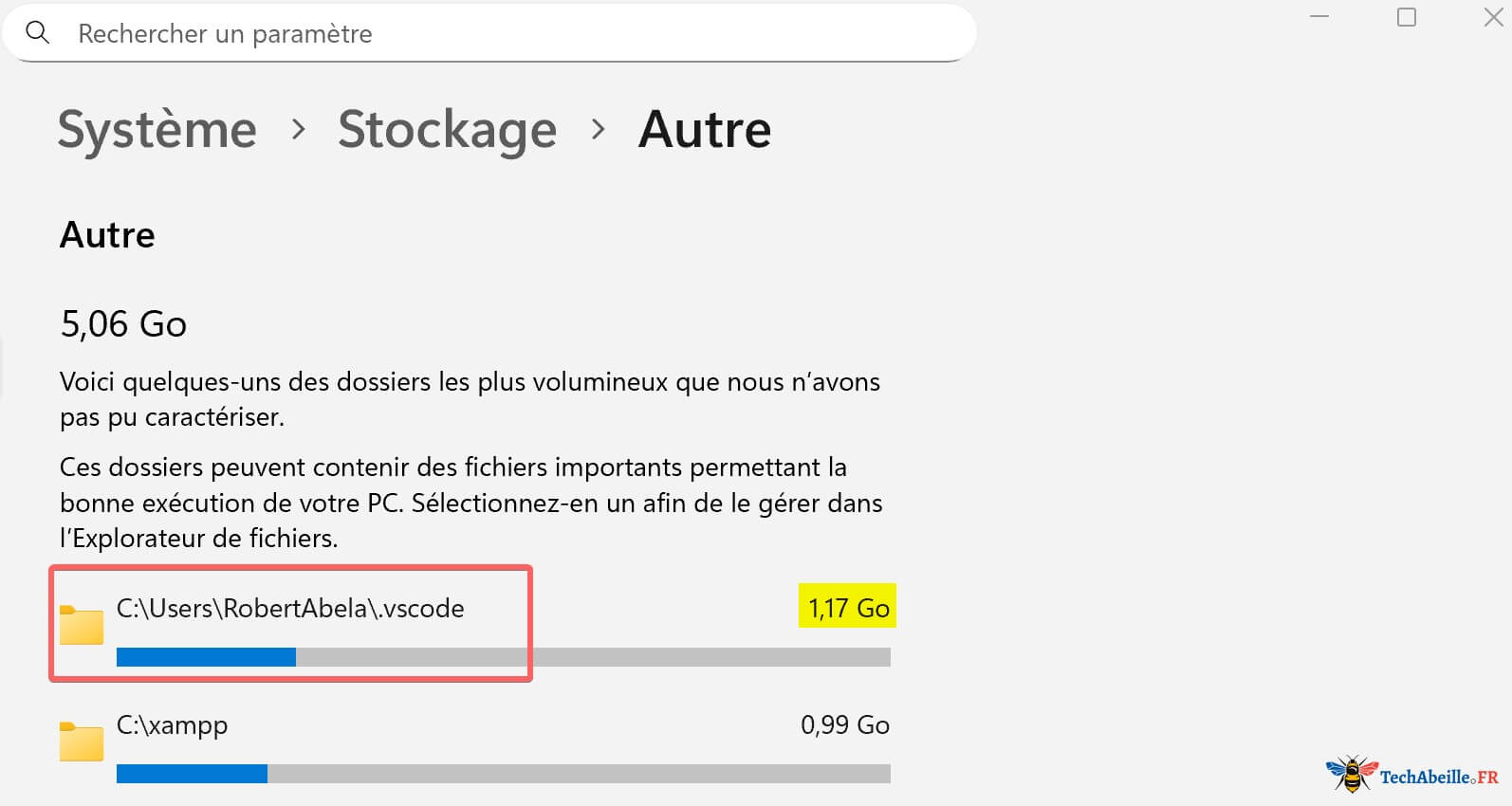The image size is (1512, 806).
Task: Open the Système breadcrumb link
Action: tap(157, 130)
